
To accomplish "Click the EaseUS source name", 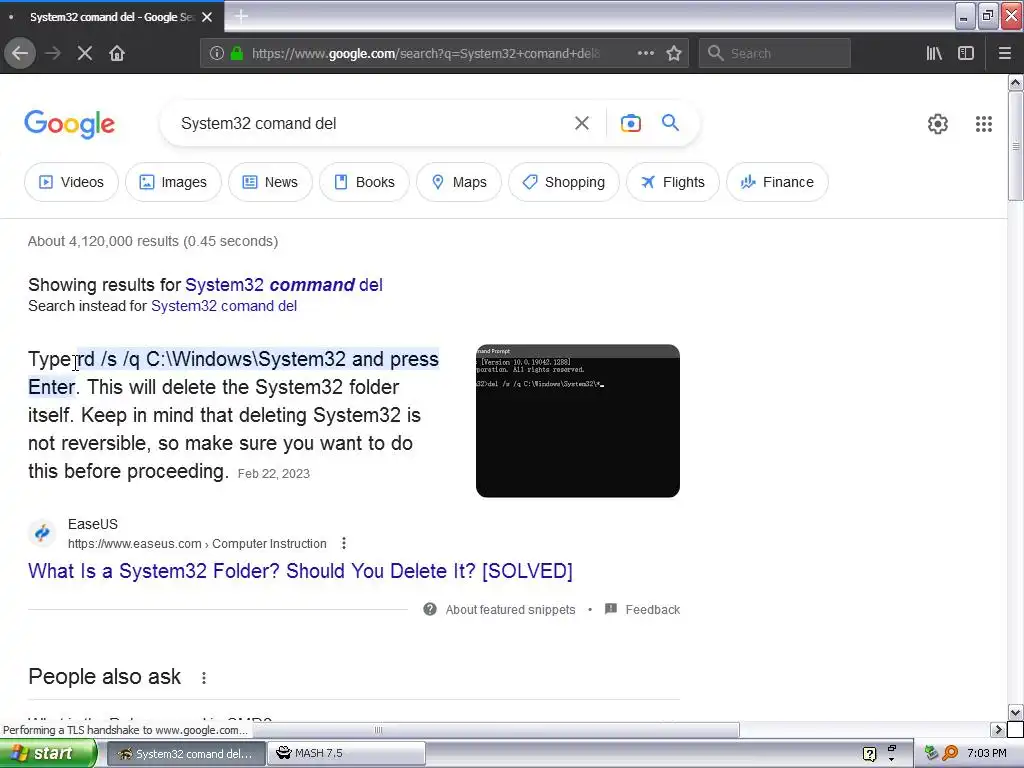I will (93, 524).
